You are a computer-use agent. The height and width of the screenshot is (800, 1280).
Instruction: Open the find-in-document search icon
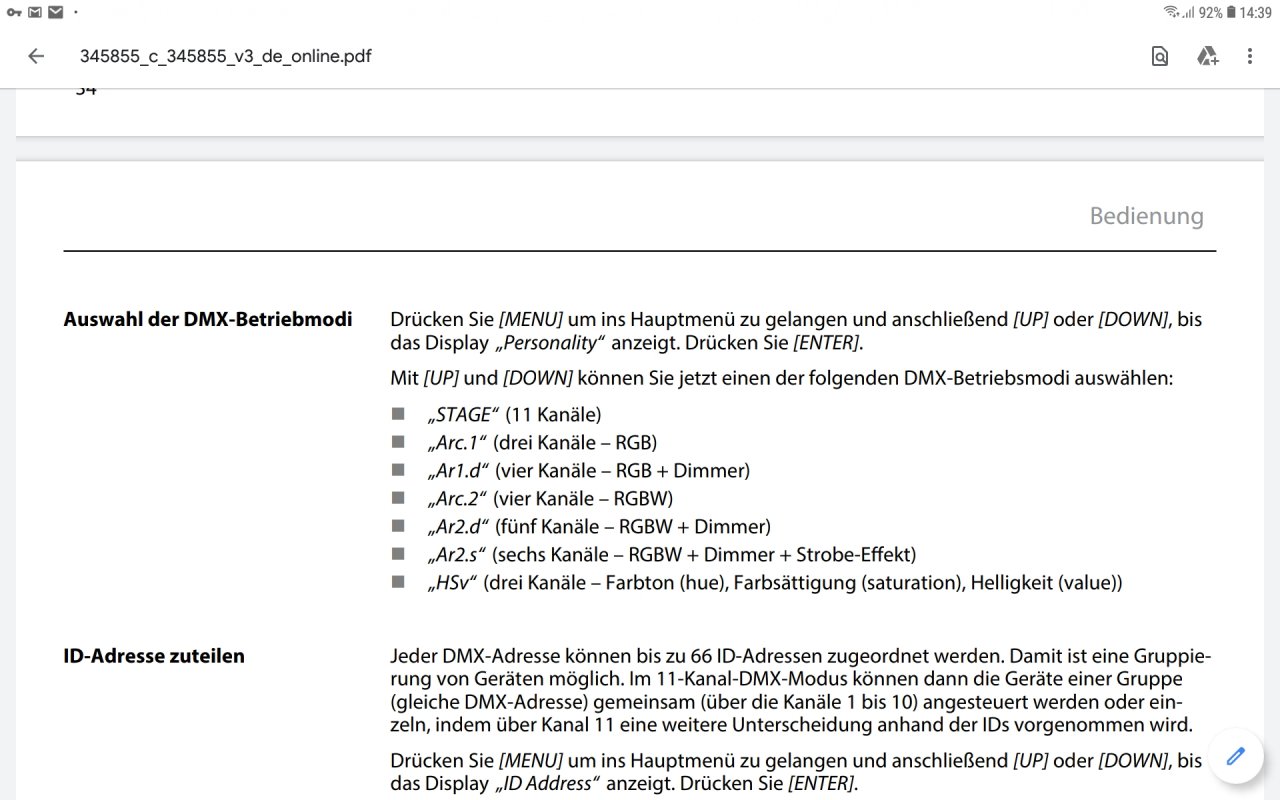(1160, 56)
